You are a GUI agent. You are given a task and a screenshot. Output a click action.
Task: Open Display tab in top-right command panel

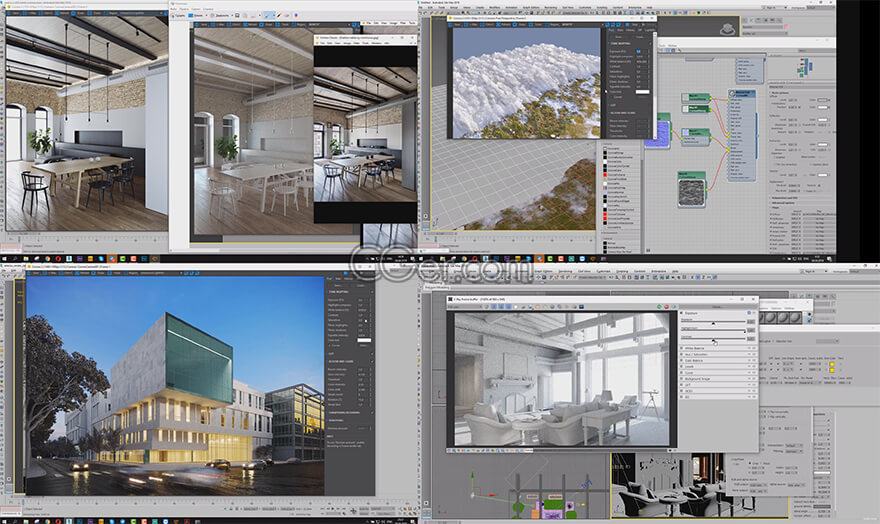click(x=774, y=19)
